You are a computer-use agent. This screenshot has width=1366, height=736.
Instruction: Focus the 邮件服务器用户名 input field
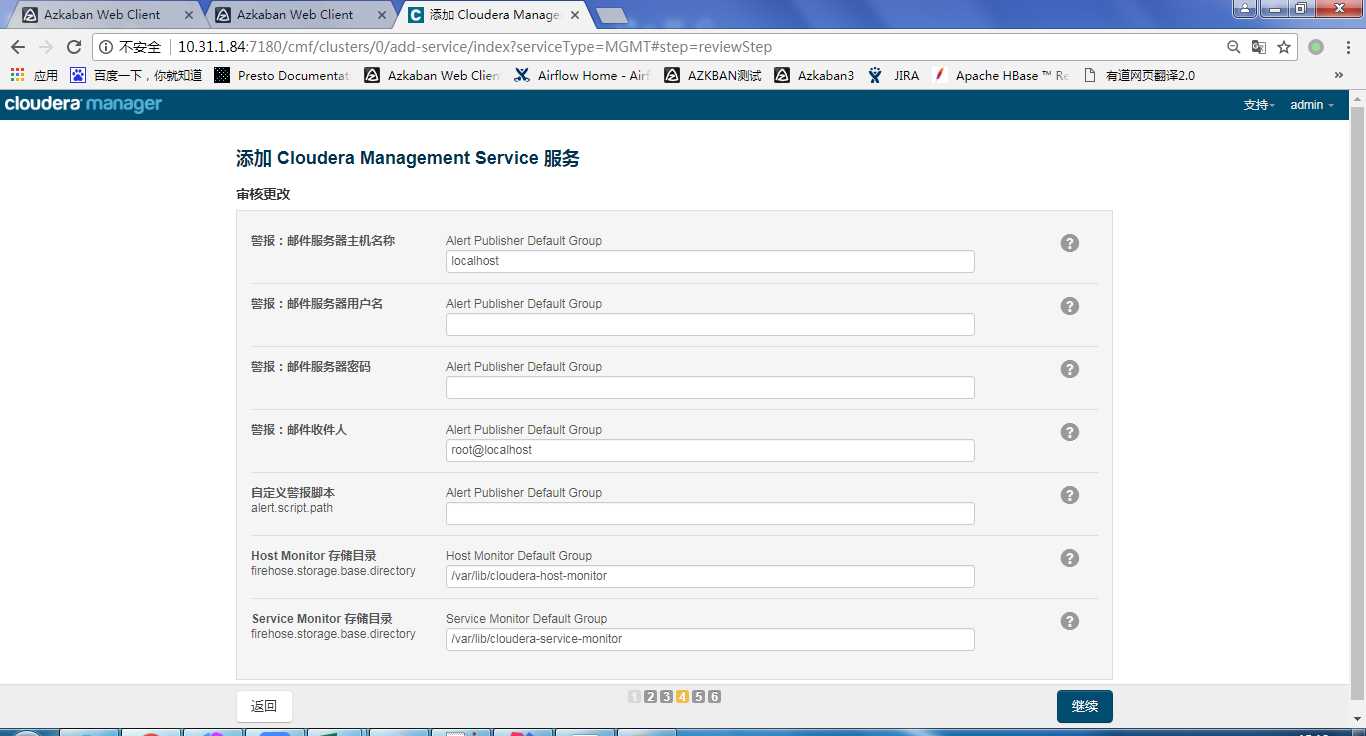[x=710, y=324]
